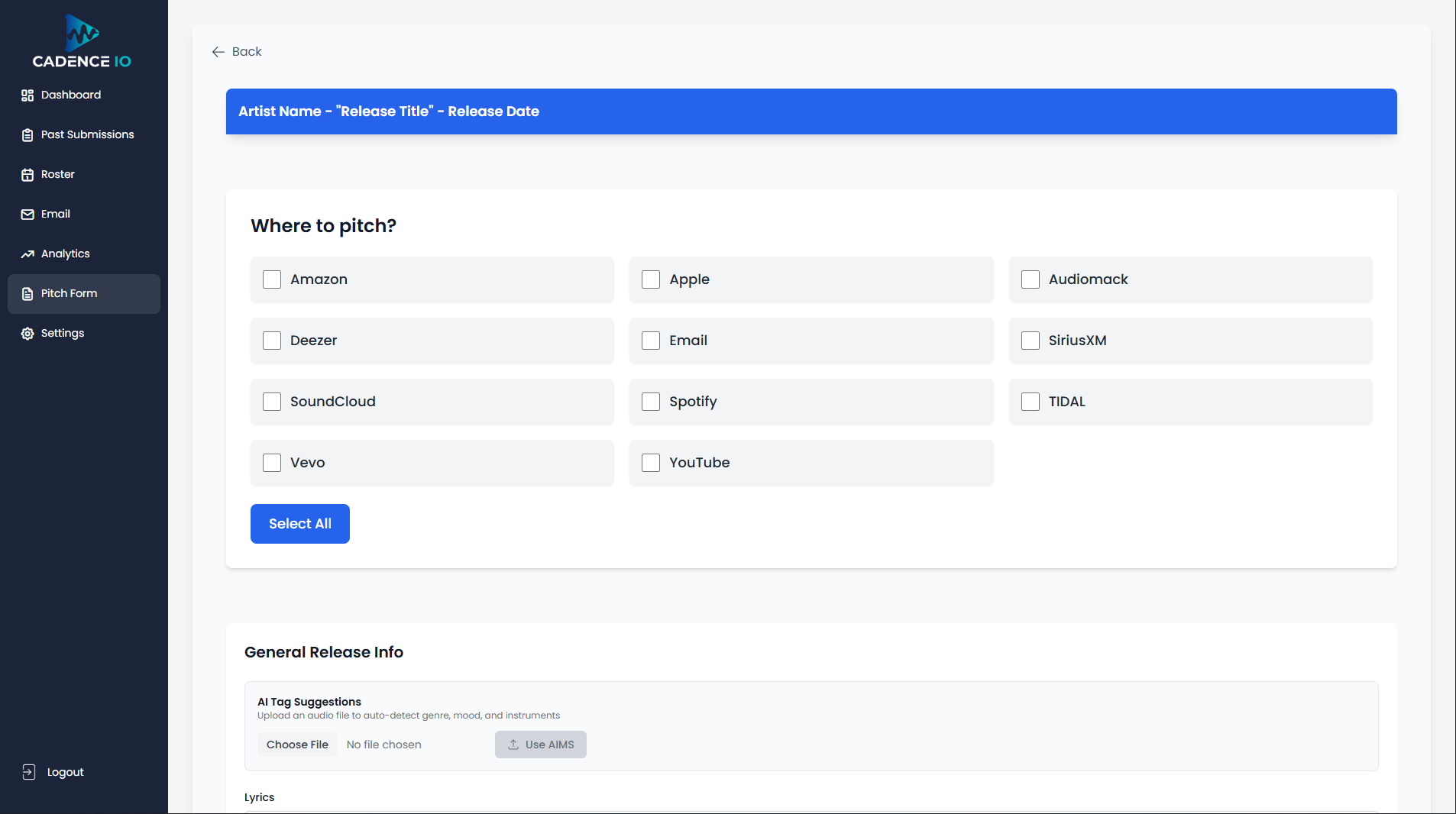
Task: Click the Analytics trend arrow icon
Action: (28, 254)
